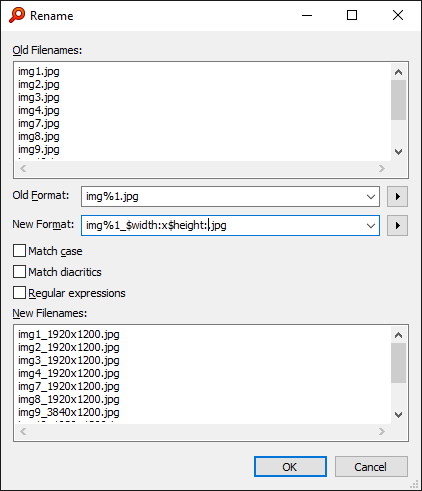Click down arrow of New Filenames scrollbar
Image resolution: width=422 pixels, height=491 pixels.
click(x=398, y=415)
